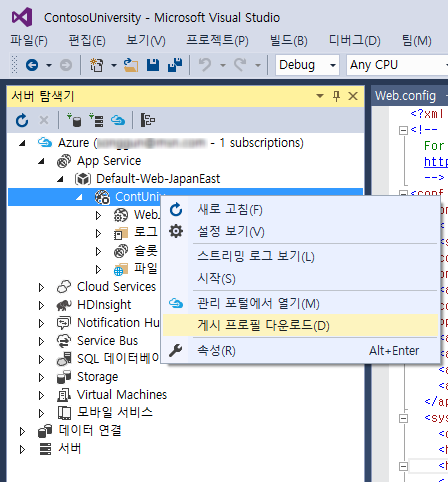Select the 모바일 서비스 tree item
This screenshot has height=482, width=448.
115,413
